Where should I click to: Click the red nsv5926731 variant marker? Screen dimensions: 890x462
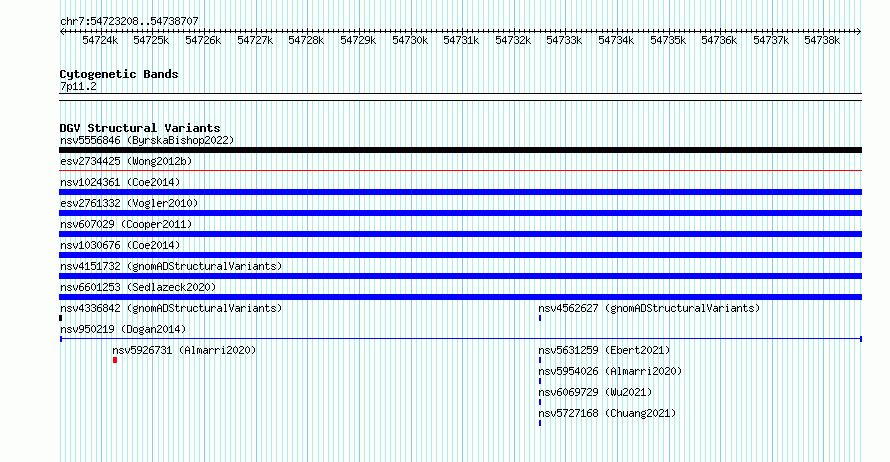(x=115, y=360)
